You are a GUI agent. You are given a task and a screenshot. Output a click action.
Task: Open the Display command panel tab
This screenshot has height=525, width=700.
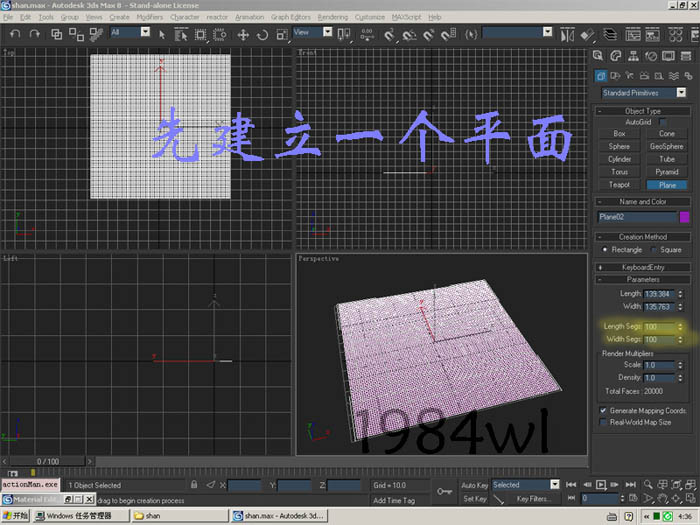click(668, 56)
